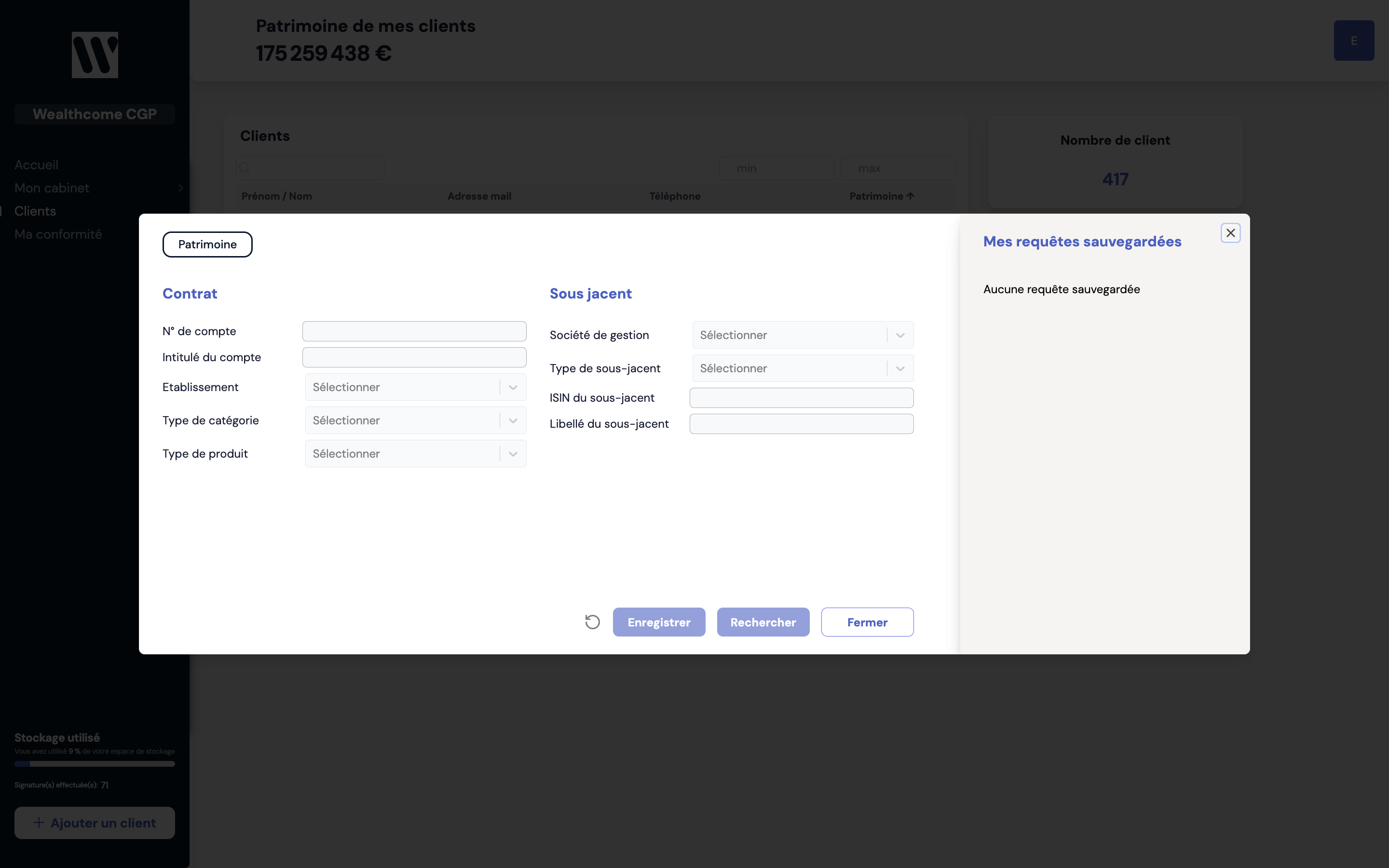The height and width of the screenshot is (868, 1389).
Task: Click the Clients search box
Action: click(310, 168)
